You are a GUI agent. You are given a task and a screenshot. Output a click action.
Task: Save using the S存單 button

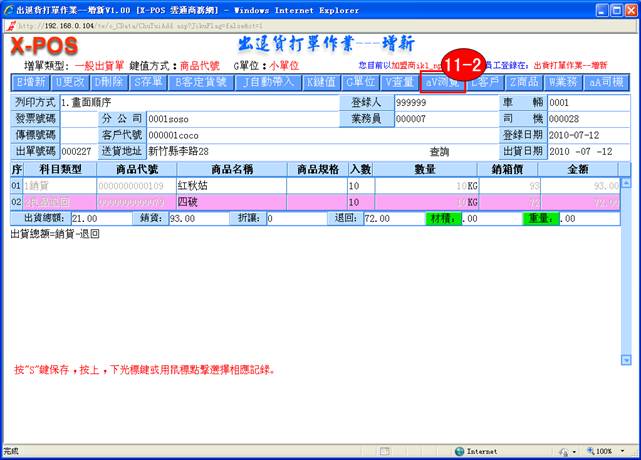[148, 82]
